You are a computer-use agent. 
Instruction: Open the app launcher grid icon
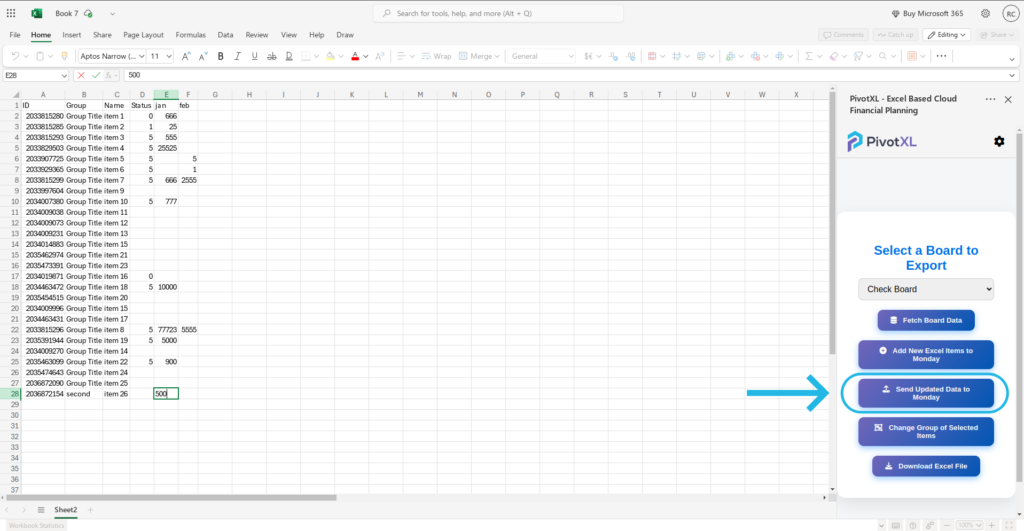point(11,13)
